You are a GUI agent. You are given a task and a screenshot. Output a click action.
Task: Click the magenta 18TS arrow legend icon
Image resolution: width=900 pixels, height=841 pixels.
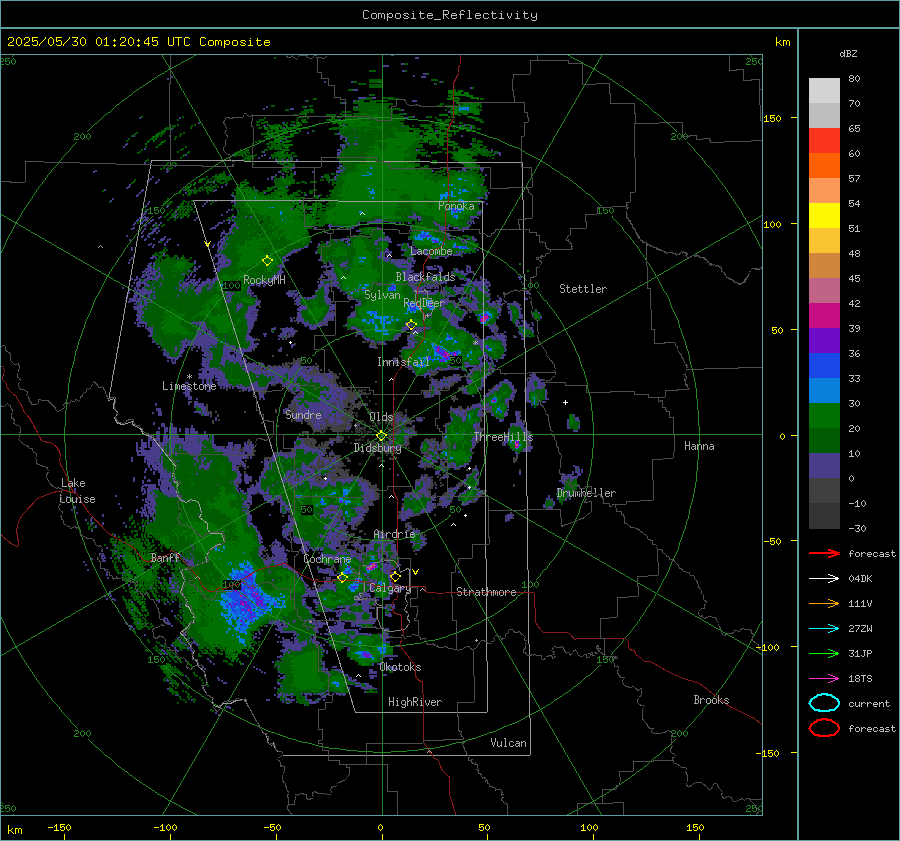click(x=824, y=679)
